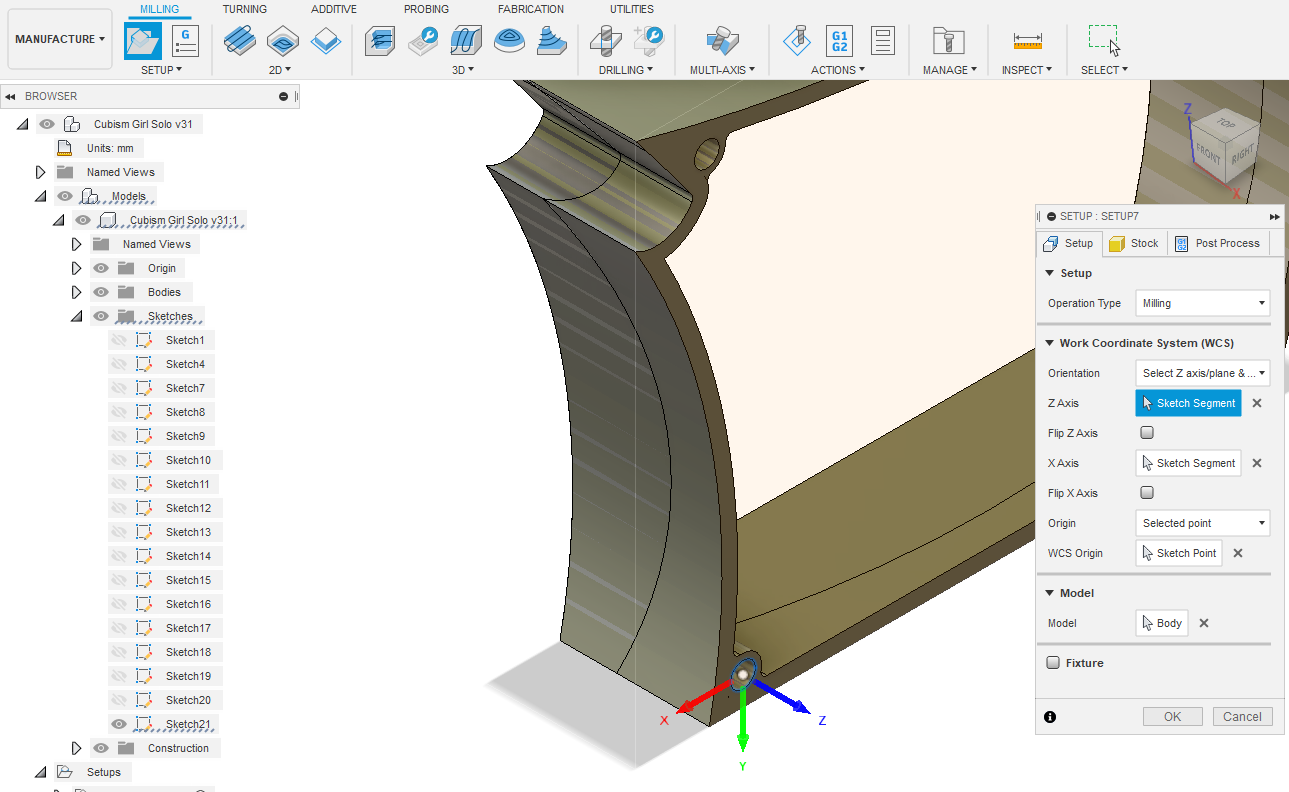This screenshot has width=1289, height=792.
Task: Switch to the TURNING ribbon tab
Action: pos(245,9)
